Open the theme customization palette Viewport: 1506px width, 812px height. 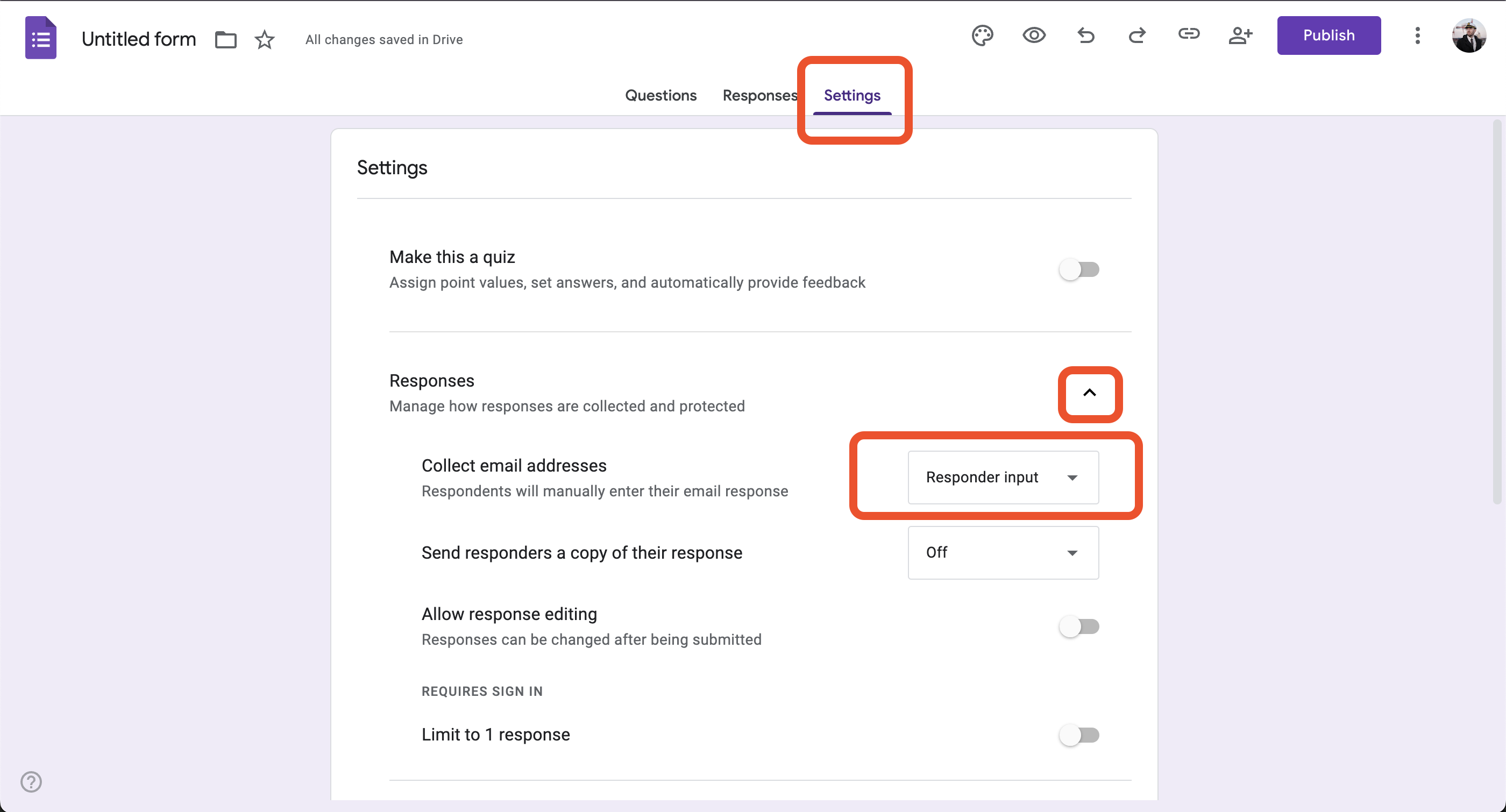click(x=982, y=35)
